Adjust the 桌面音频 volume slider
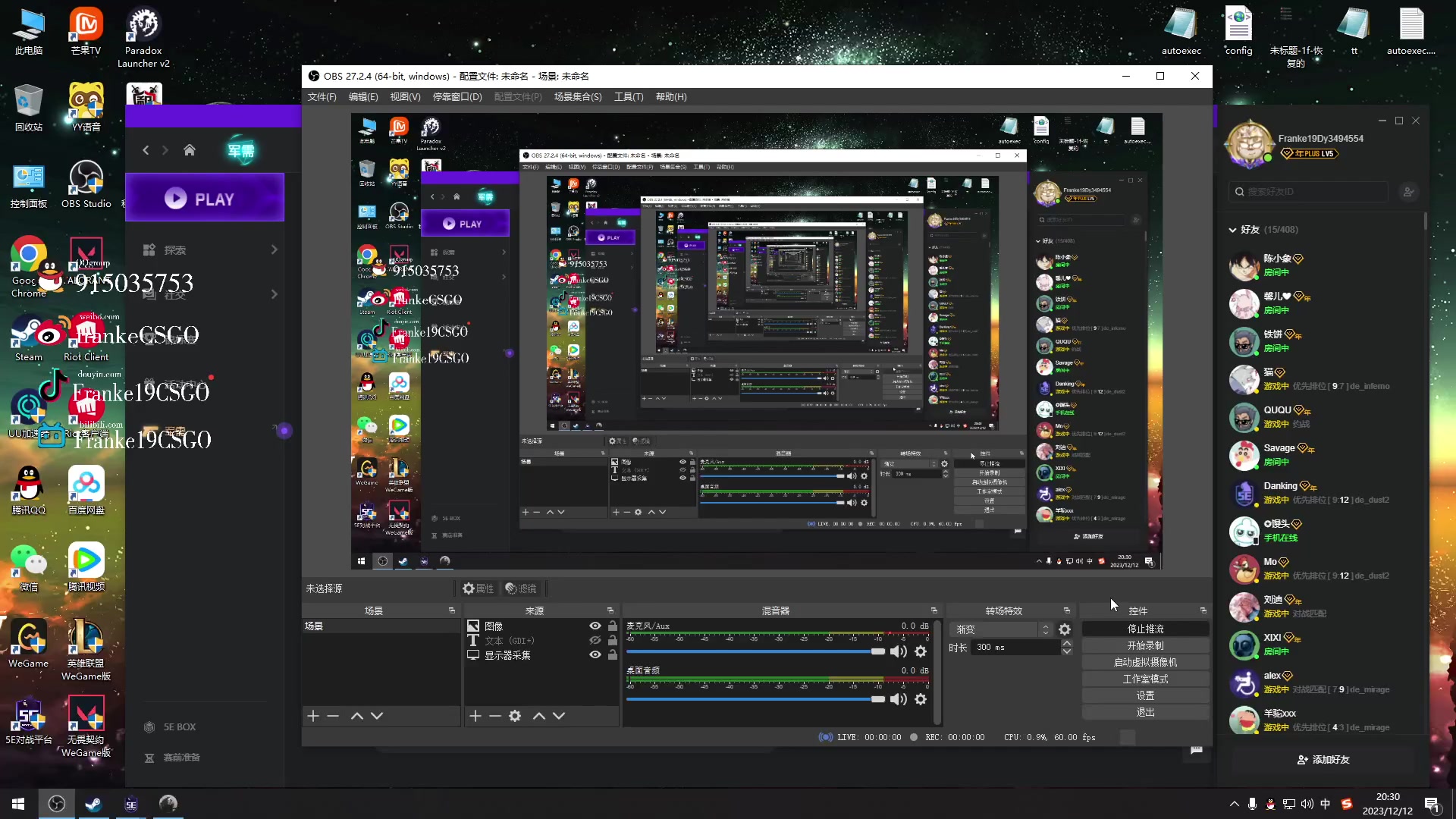 (756, 699)
